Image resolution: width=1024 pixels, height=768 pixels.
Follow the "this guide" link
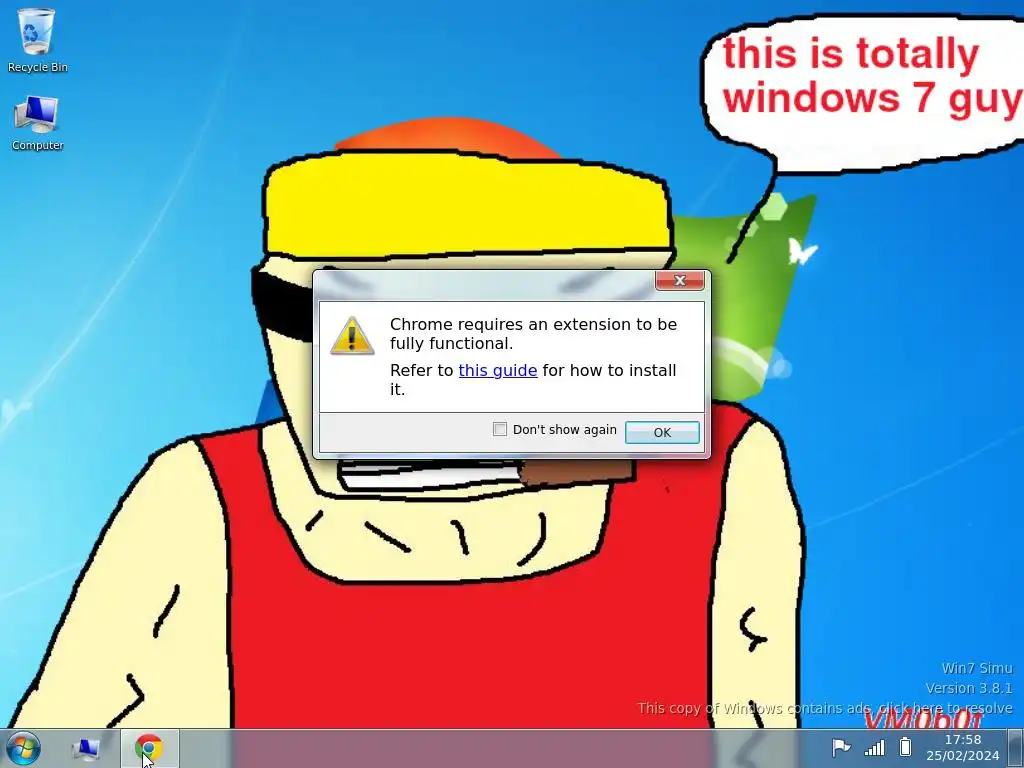(498, 370)
